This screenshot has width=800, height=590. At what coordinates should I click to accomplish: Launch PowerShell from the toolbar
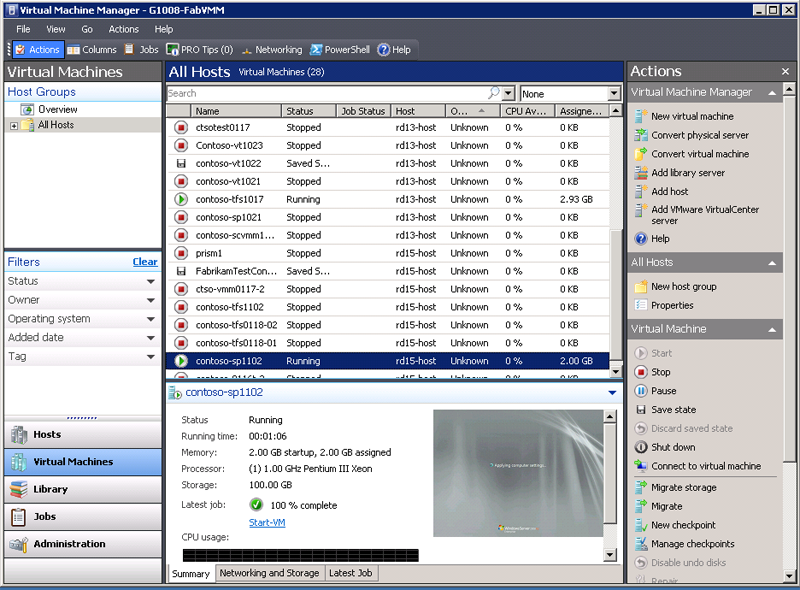[x=340, y=50]
